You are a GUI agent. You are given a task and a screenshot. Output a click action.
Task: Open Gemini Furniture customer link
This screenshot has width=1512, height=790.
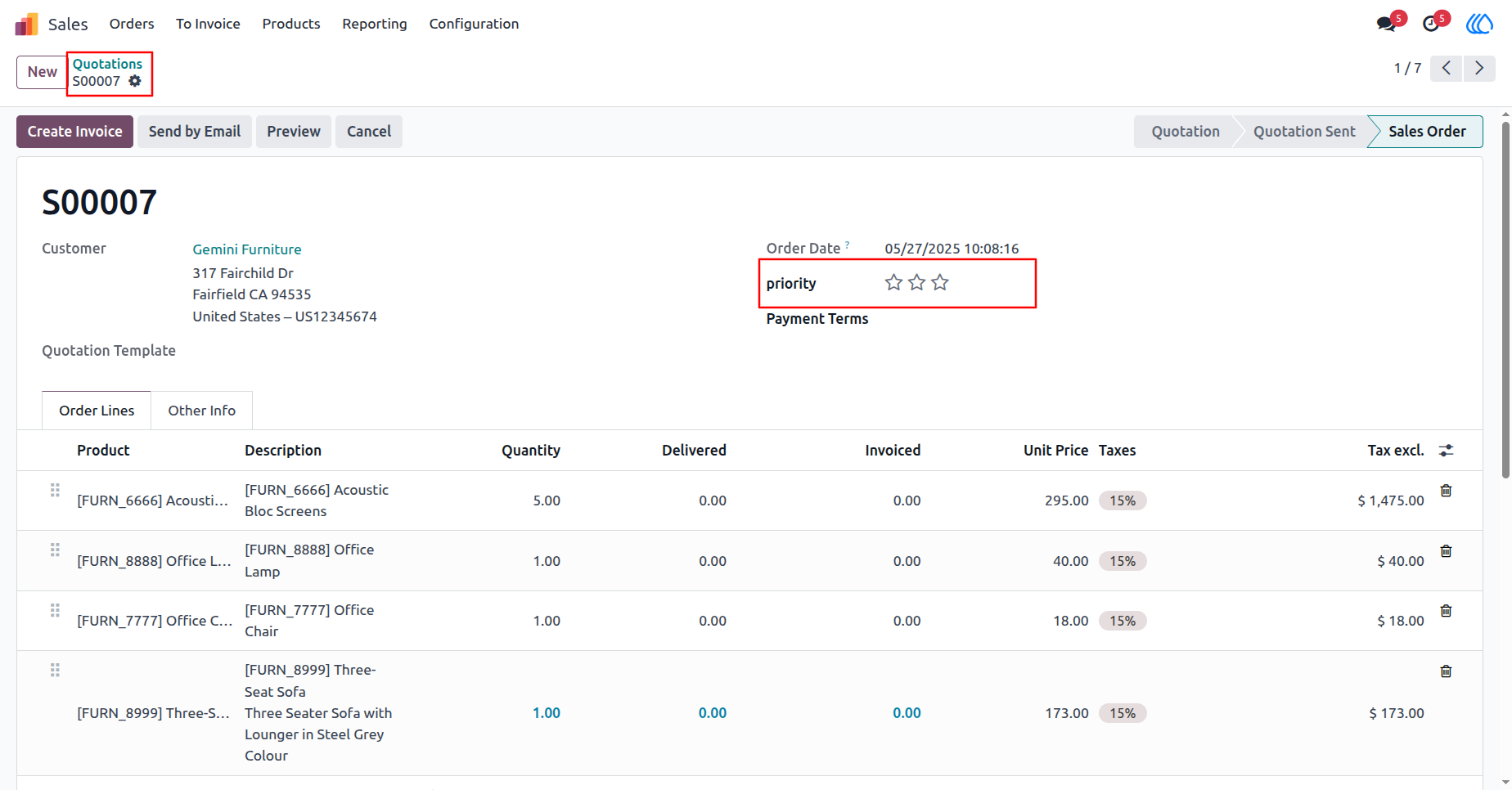247,249
